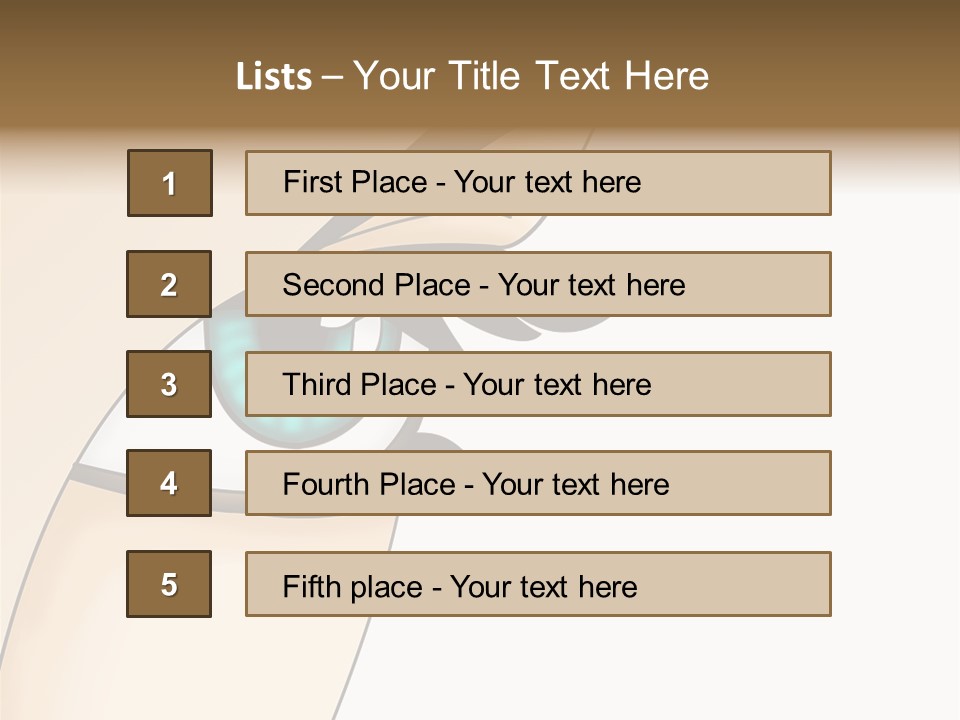This screenshot has height=720, width=960.
Task: Click the word "Fourth" in the list
Action: tap(326, 485)
